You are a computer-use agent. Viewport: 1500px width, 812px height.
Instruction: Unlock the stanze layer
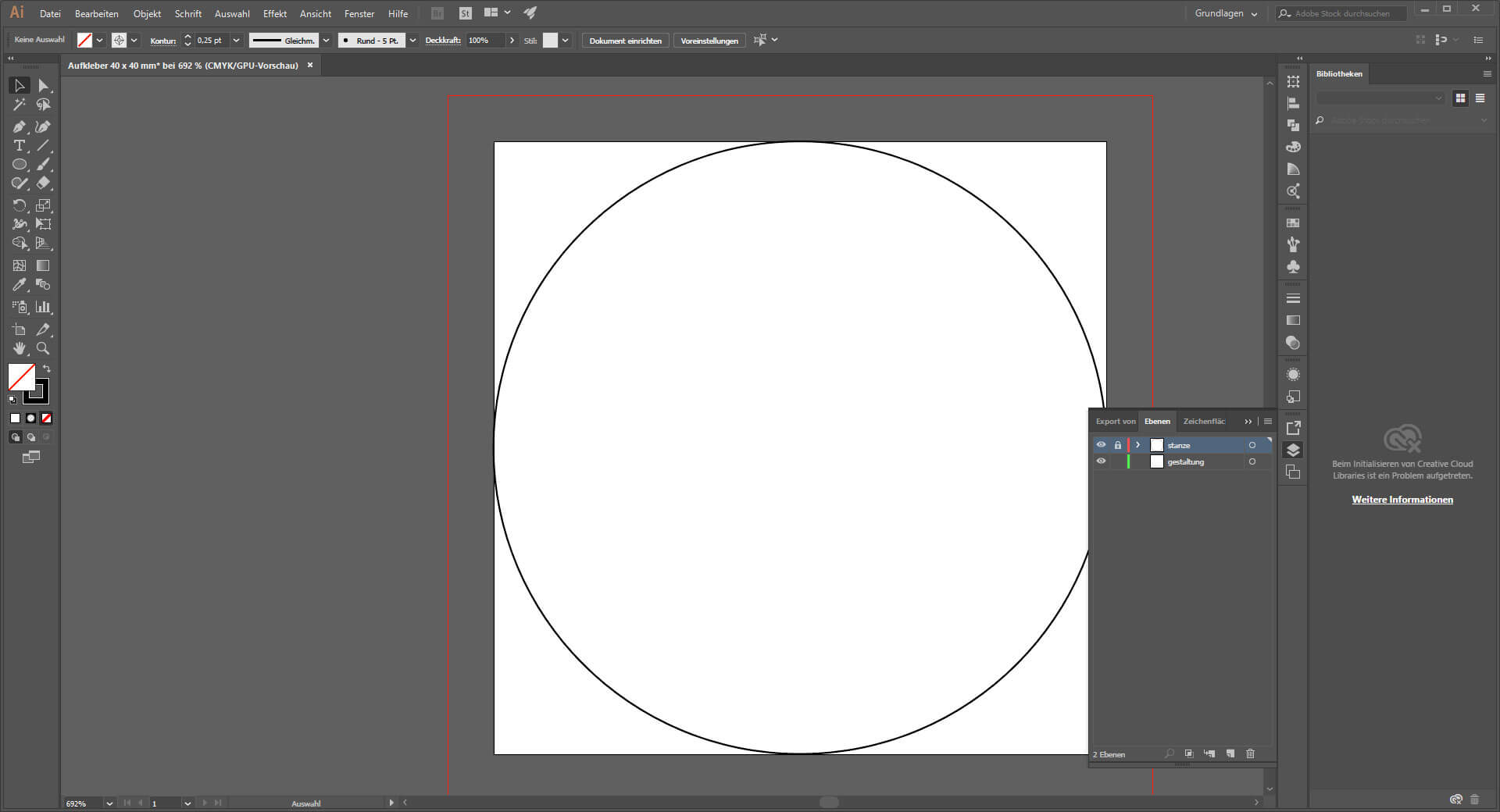coord(1117,445)
